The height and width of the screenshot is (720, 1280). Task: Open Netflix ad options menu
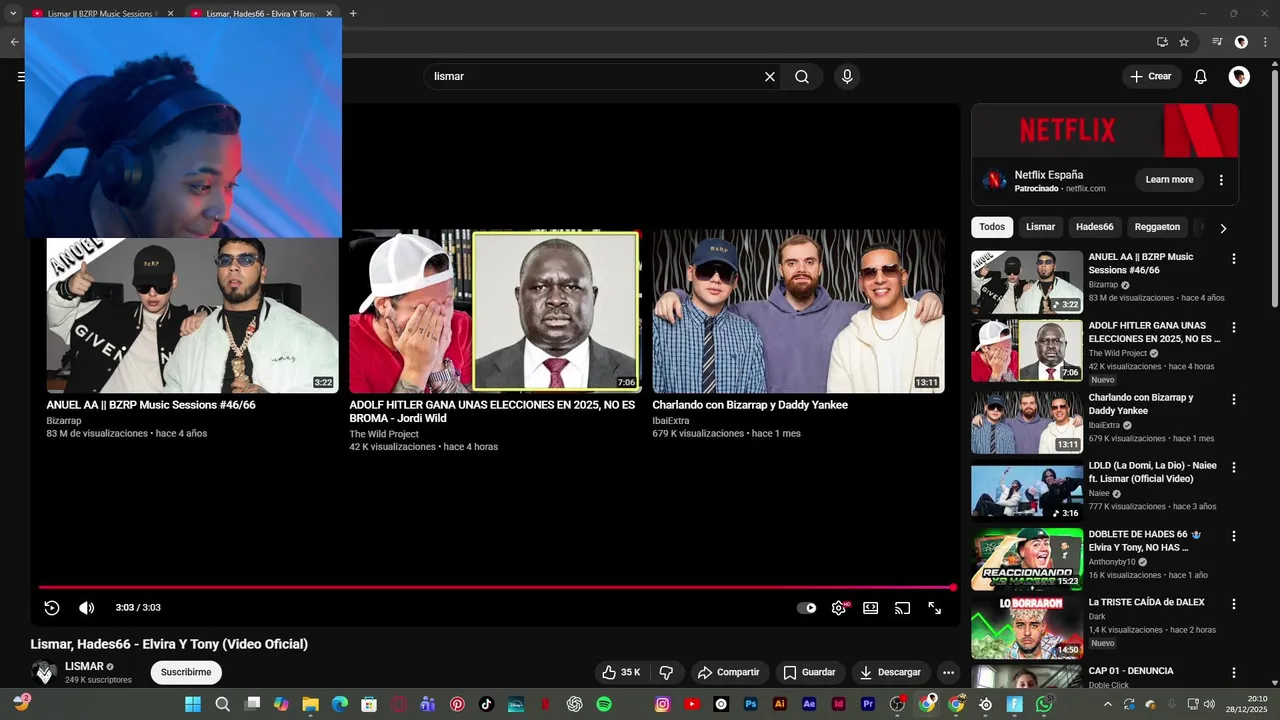point(1221,180)
